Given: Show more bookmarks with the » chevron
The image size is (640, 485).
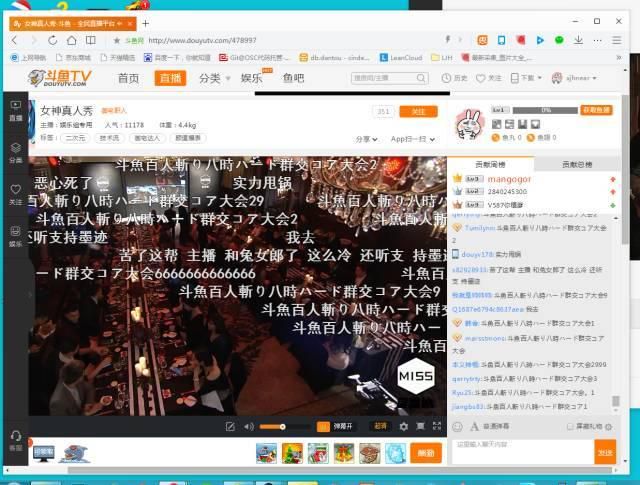Looking at the screenshot, I should pos(619,58).
